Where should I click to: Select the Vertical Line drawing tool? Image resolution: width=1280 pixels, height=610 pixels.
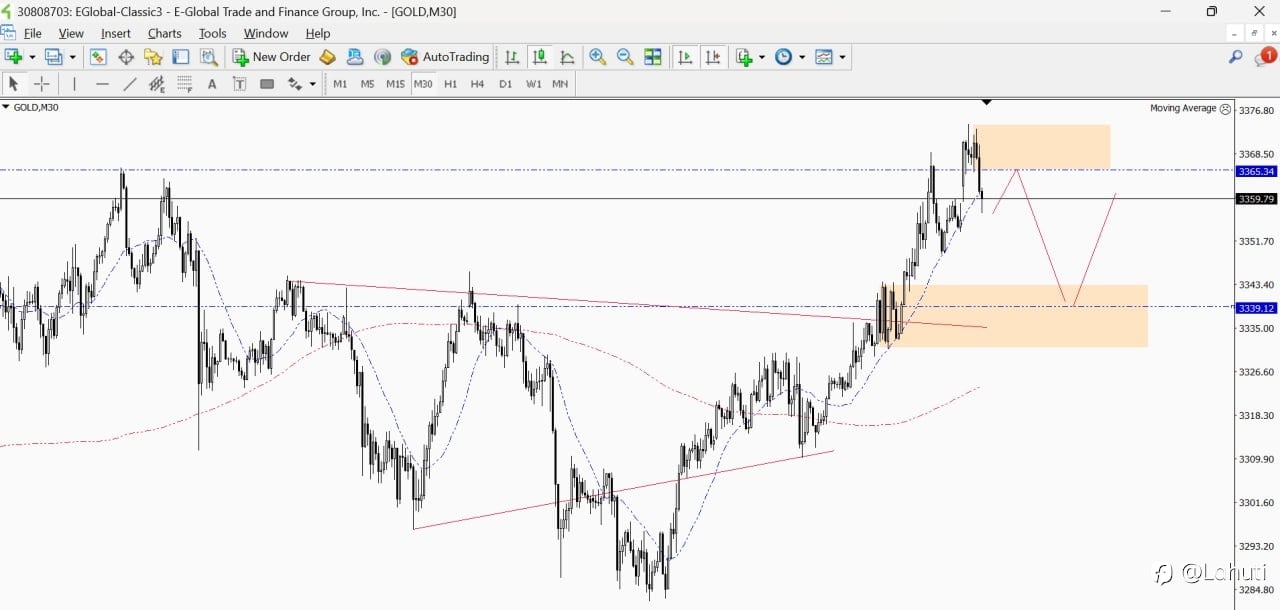coord(74,84)
